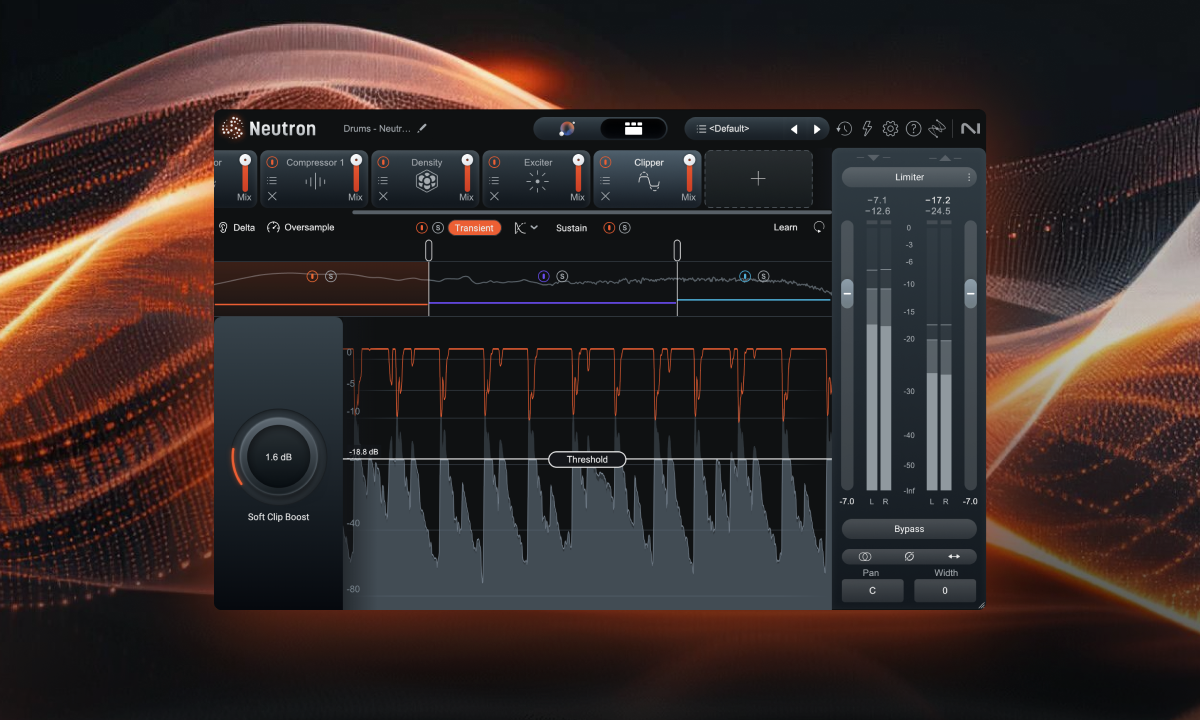Open the Exciter module preset list
This screenshot has width=1200, height=720.
[494, 181]
